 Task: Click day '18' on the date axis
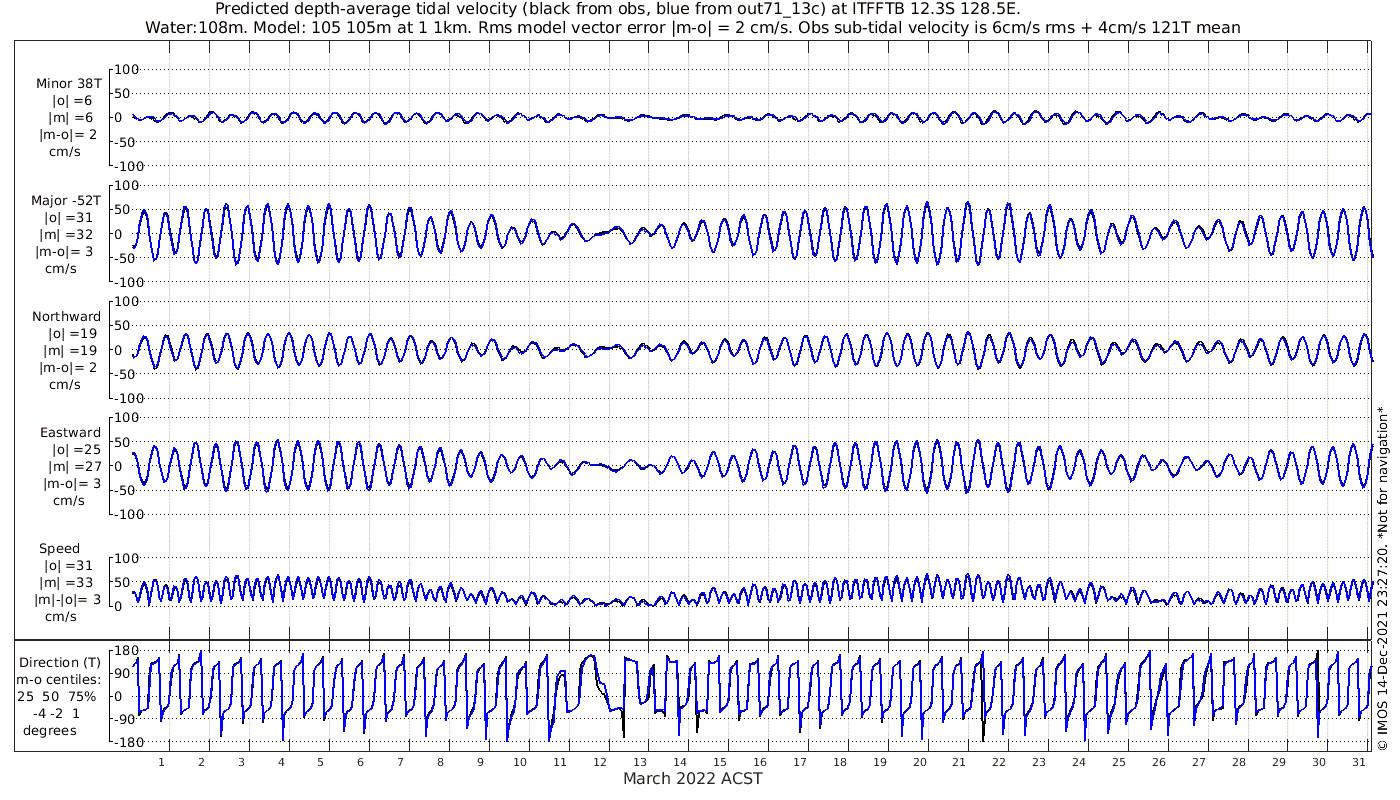click(x=839, y=761)
